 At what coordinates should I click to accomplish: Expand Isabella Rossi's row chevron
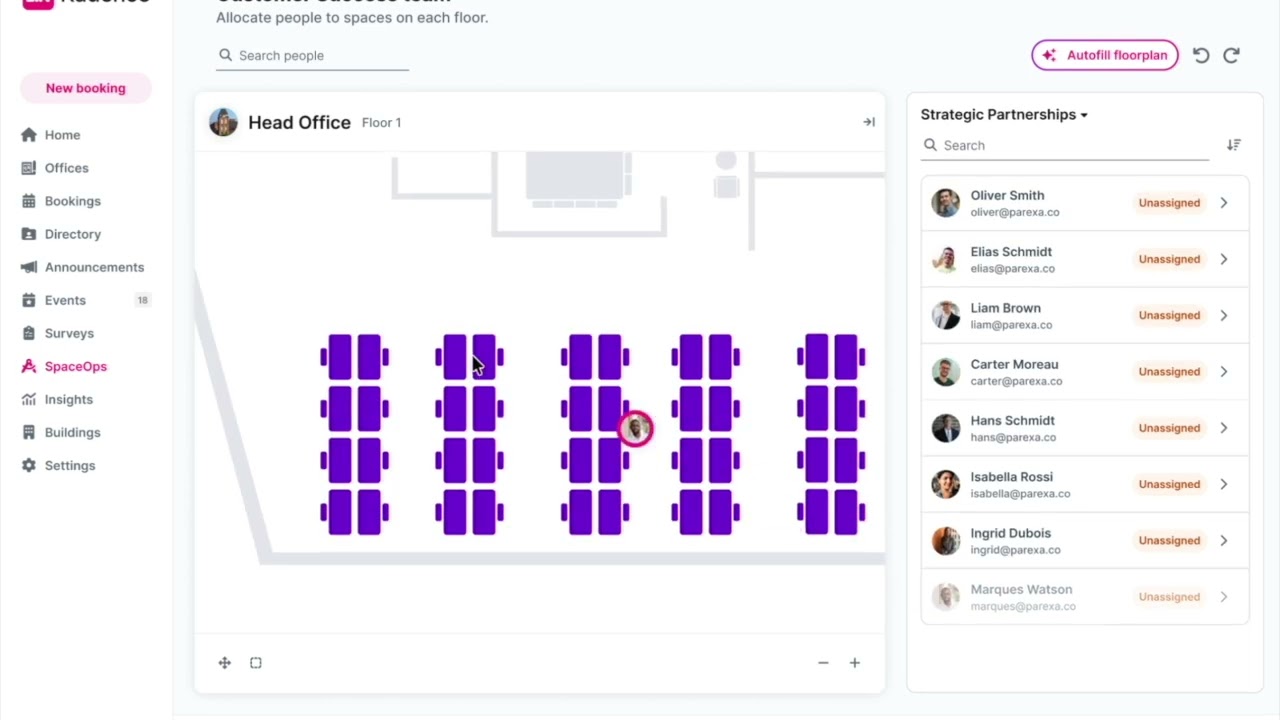tap(1223, 484)
